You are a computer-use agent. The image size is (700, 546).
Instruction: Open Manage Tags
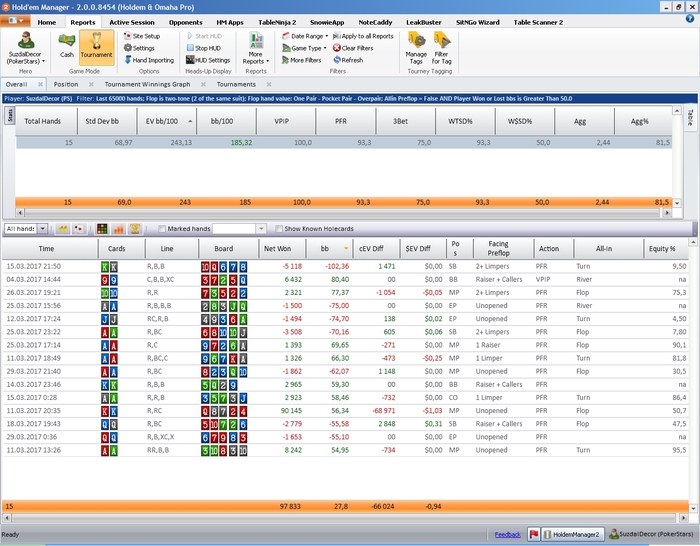416,48
